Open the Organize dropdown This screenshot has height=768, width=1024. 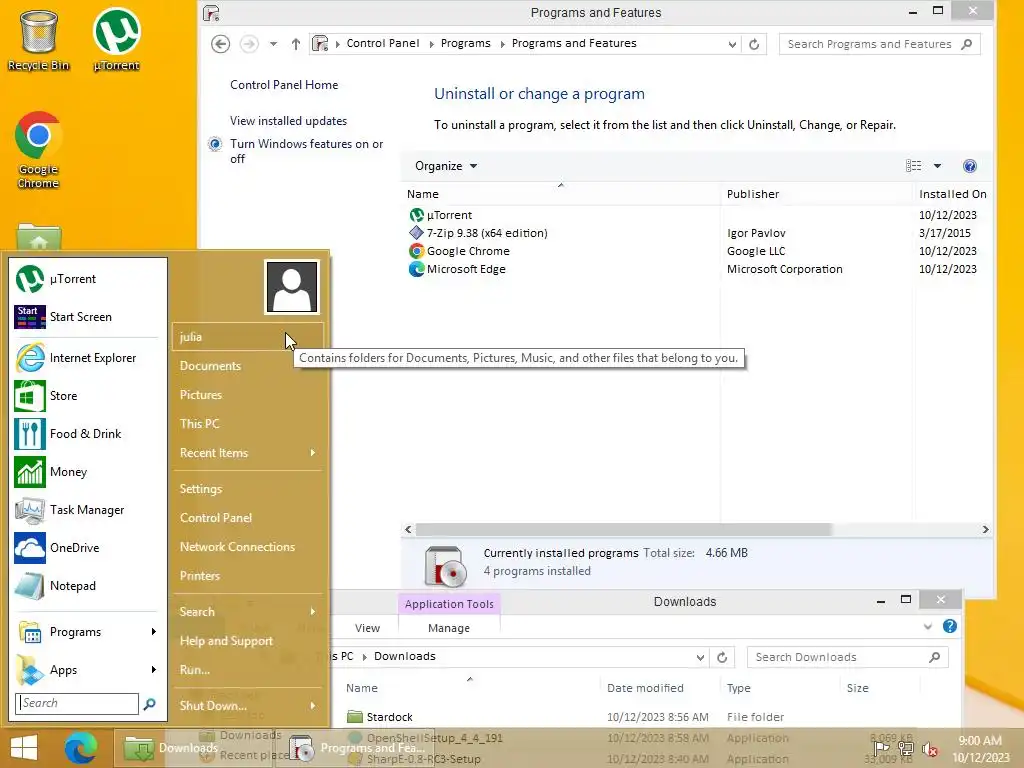pos(445,166)
